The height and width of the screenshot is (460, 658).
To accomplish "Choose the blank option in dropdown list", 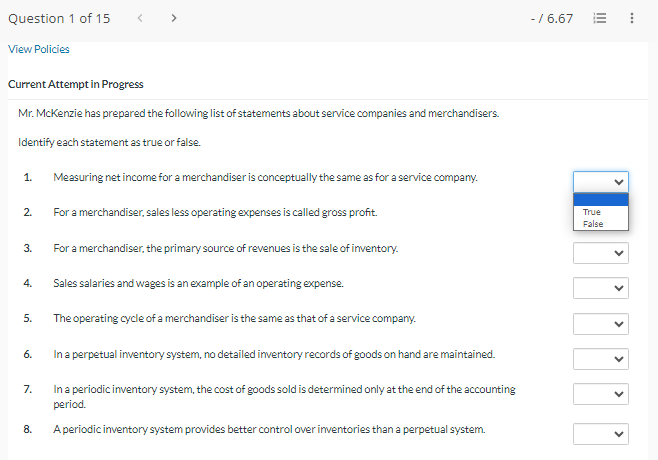I will tap(601, 199).
